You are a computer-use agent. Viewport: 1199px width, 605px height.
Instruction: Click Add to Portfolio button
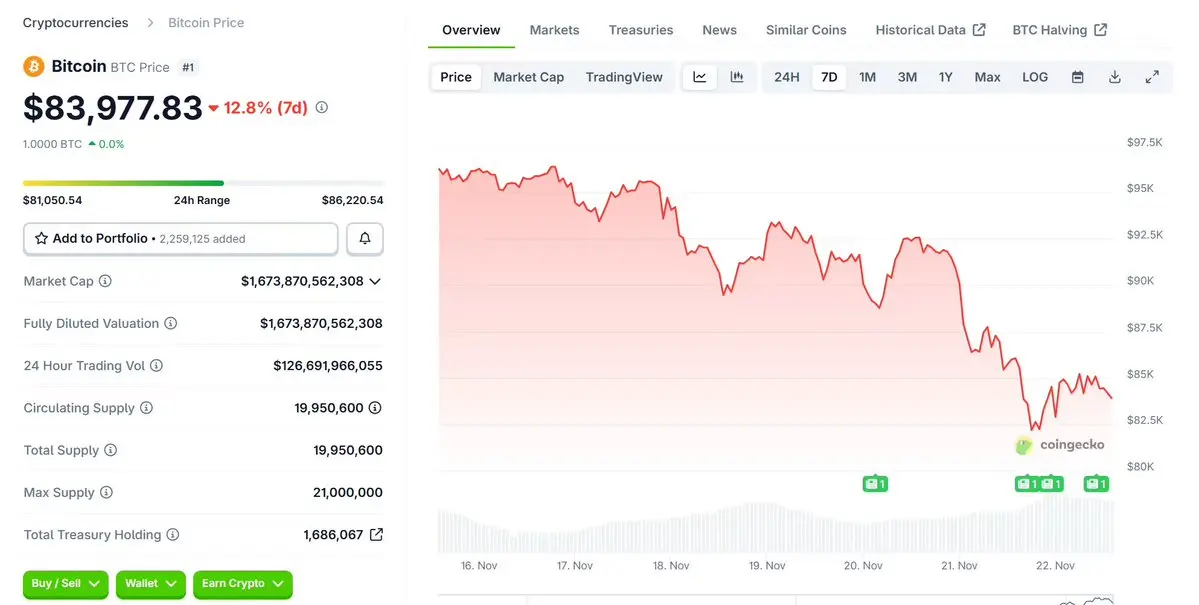180,239
